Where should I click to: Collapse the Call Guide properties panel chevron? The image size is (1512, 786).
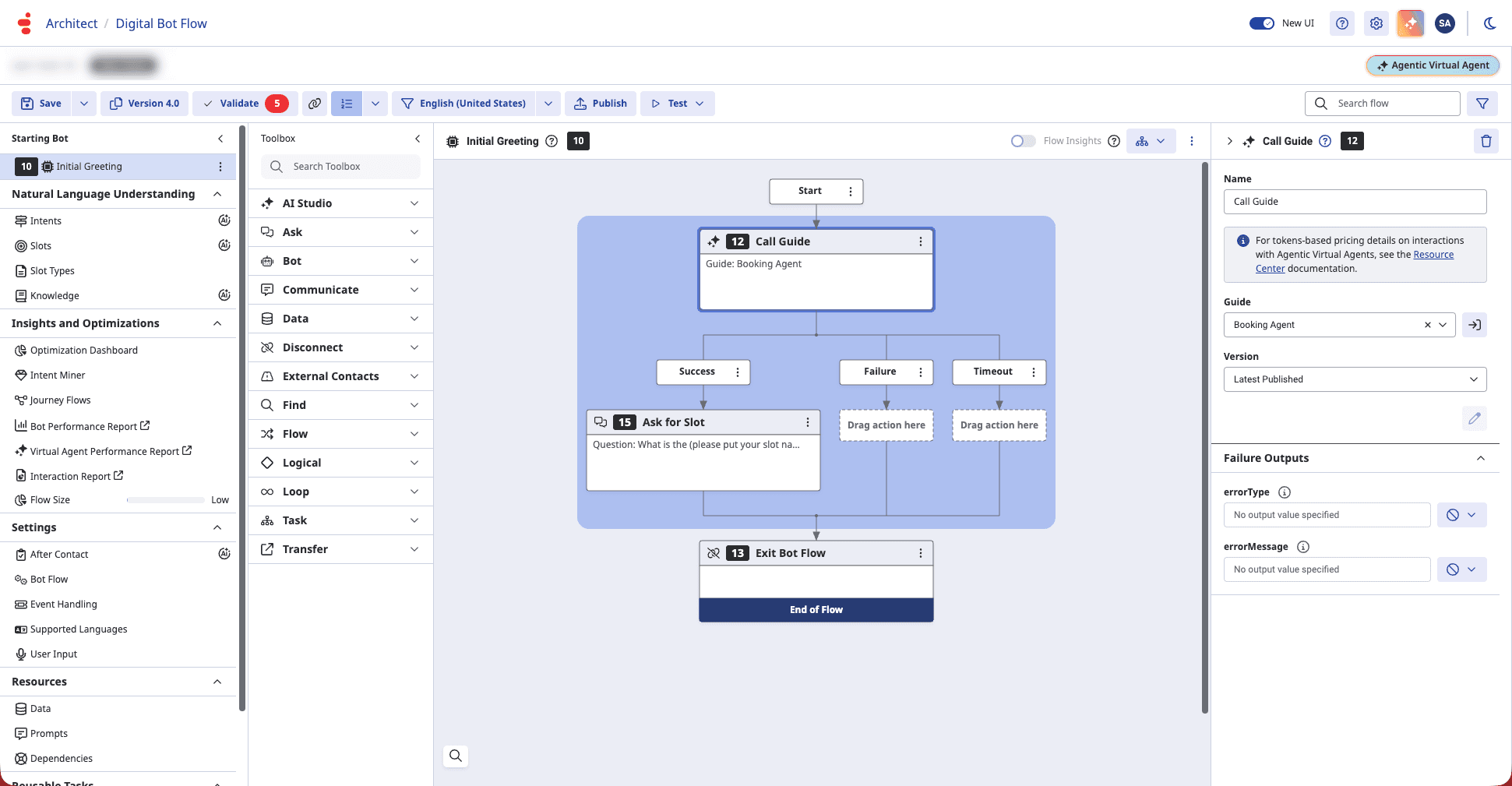coord(1230,141)
